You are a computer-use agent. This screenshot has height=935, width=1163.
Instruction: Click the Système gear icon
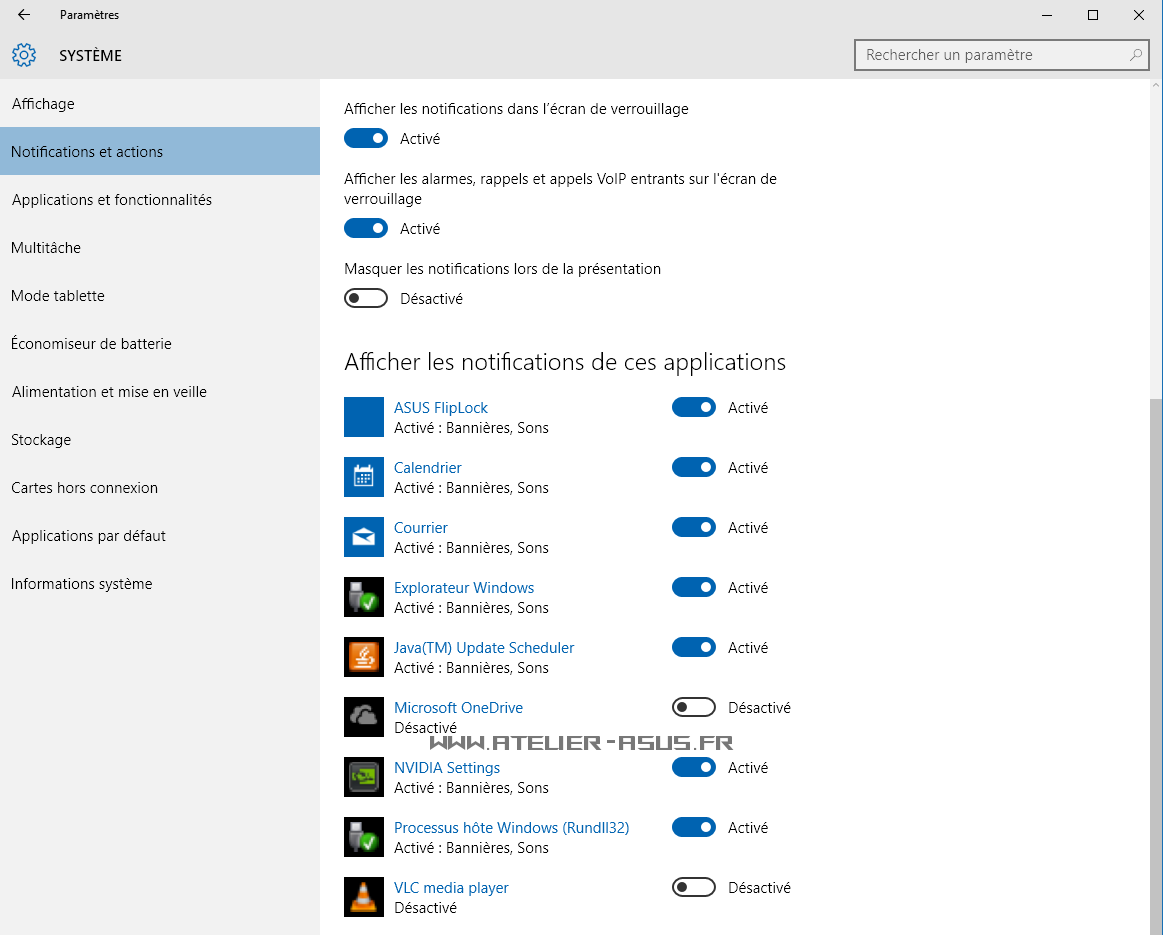click(x=24, y=55)
